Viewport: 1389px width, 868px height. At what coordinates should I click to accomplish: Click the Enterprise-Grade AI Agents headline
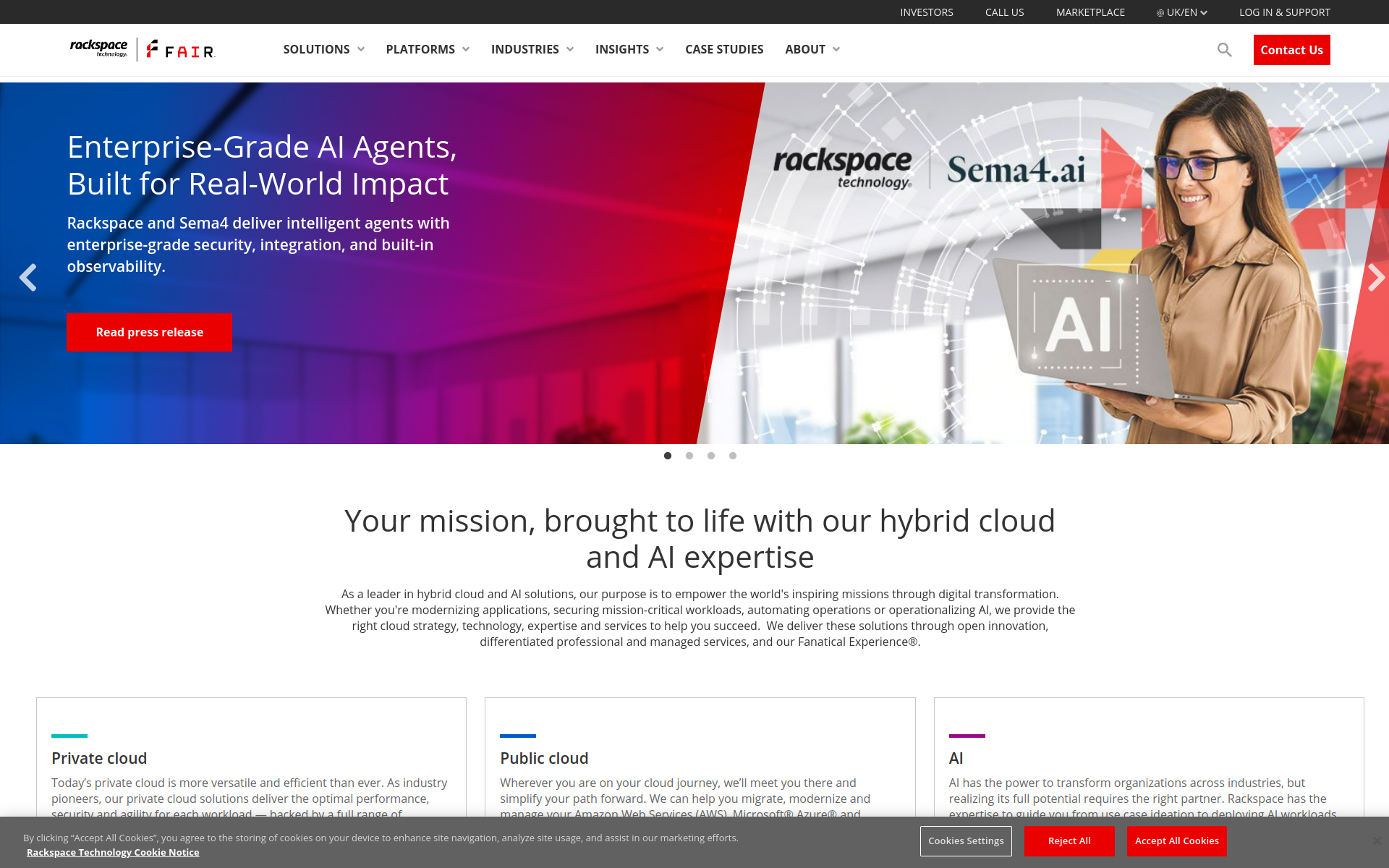[262, 165]
